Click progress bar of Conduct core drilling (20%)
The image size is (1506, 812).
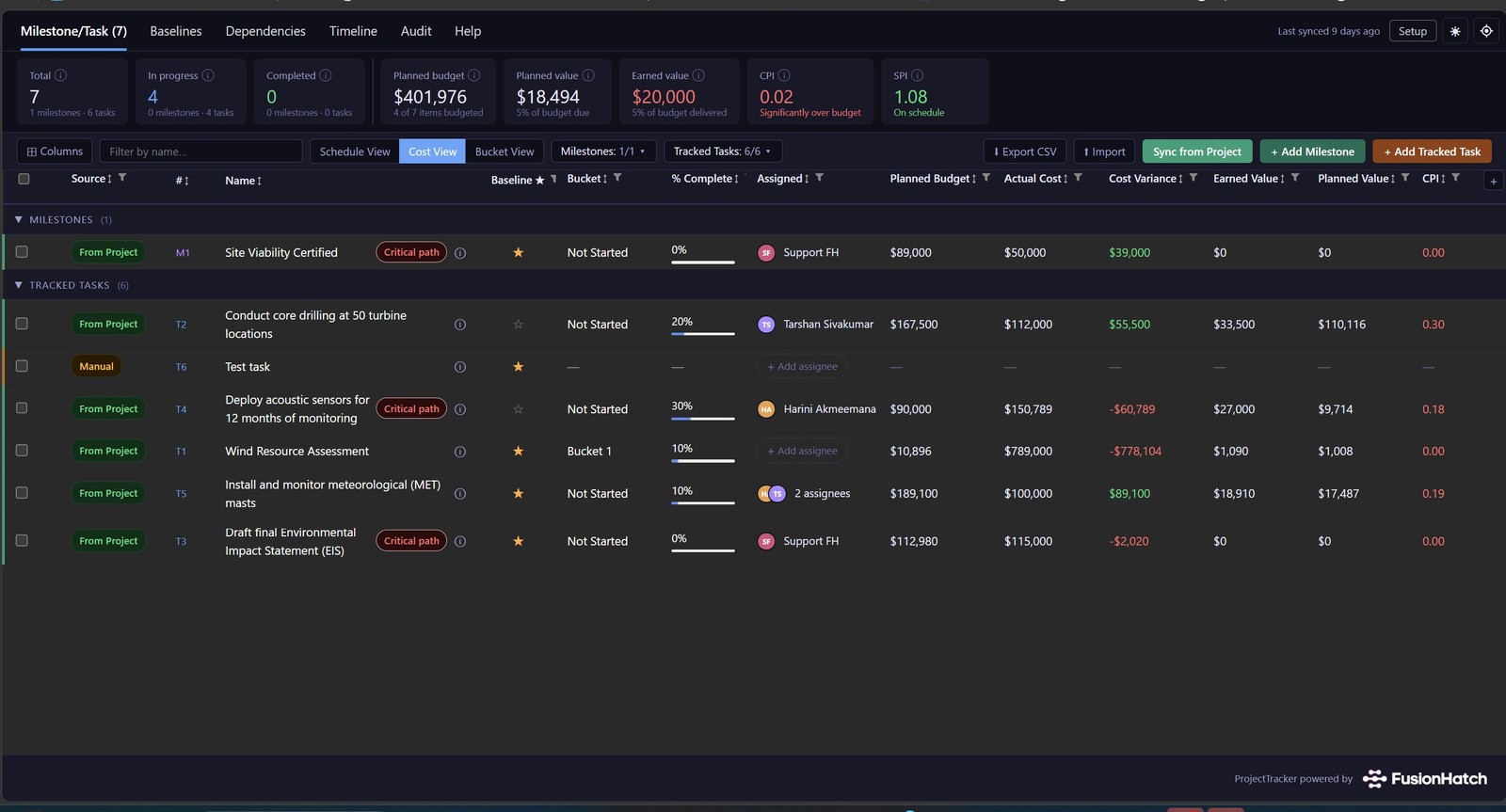pyautogui.click(x=702, y=333)
